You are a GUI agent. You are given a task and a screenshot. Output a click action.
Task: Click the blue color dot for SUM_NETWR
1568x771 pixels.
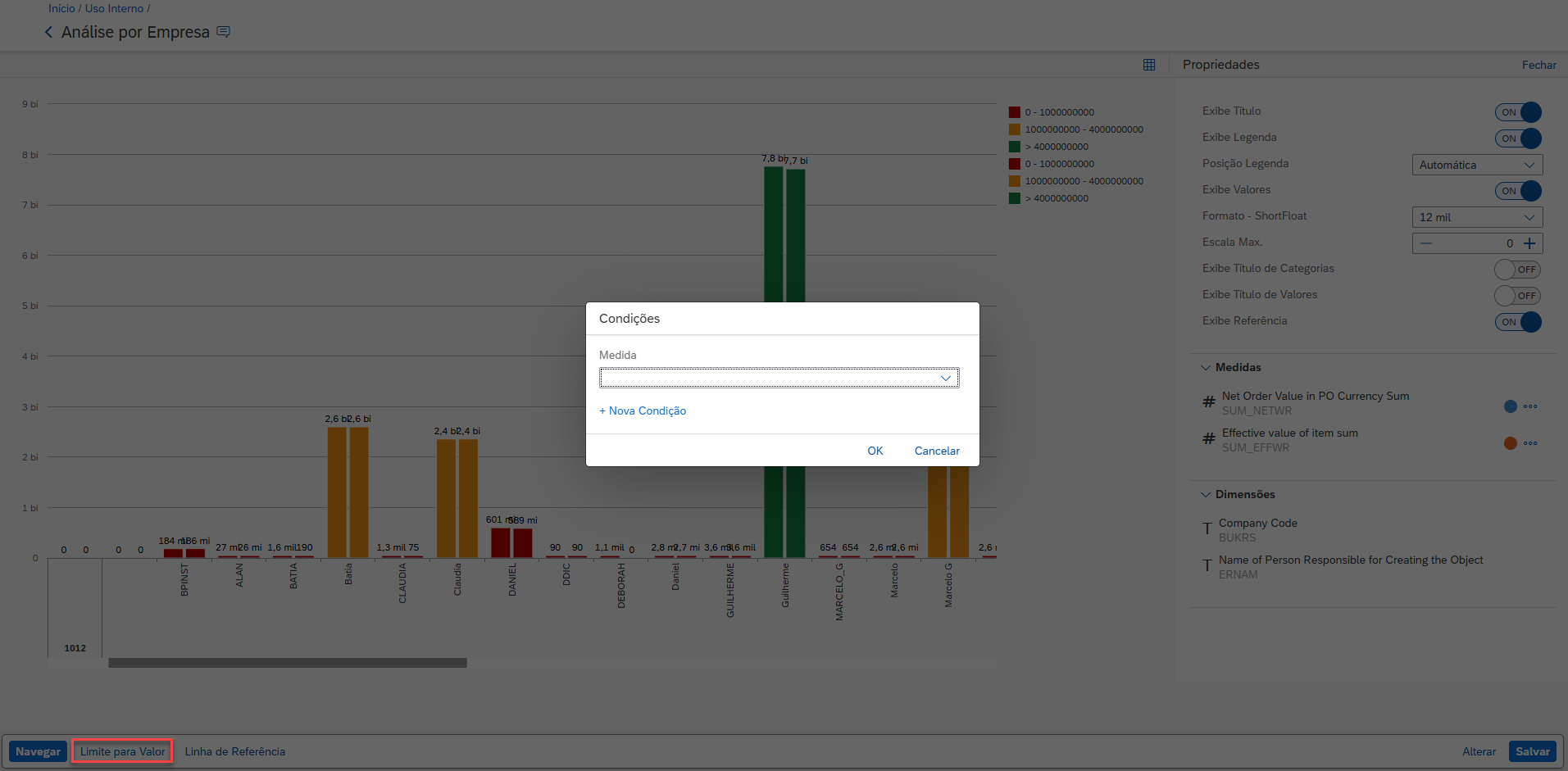(x=1511, y=406)
